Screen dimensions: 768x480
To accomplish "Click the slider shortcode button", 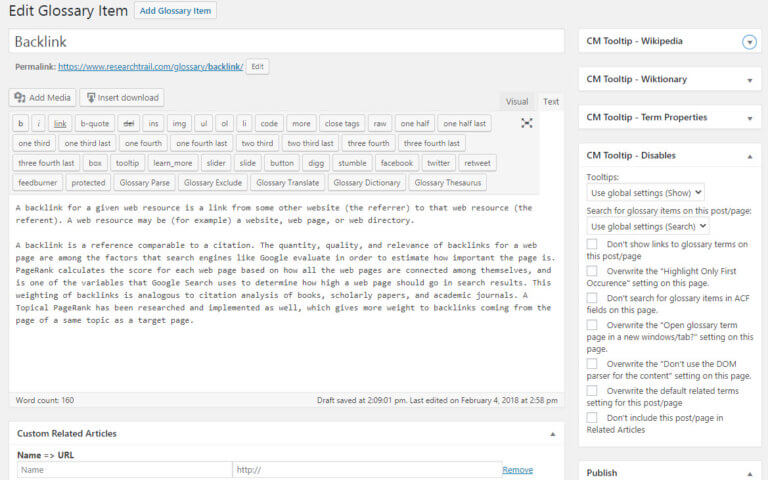I will (216, 163).
